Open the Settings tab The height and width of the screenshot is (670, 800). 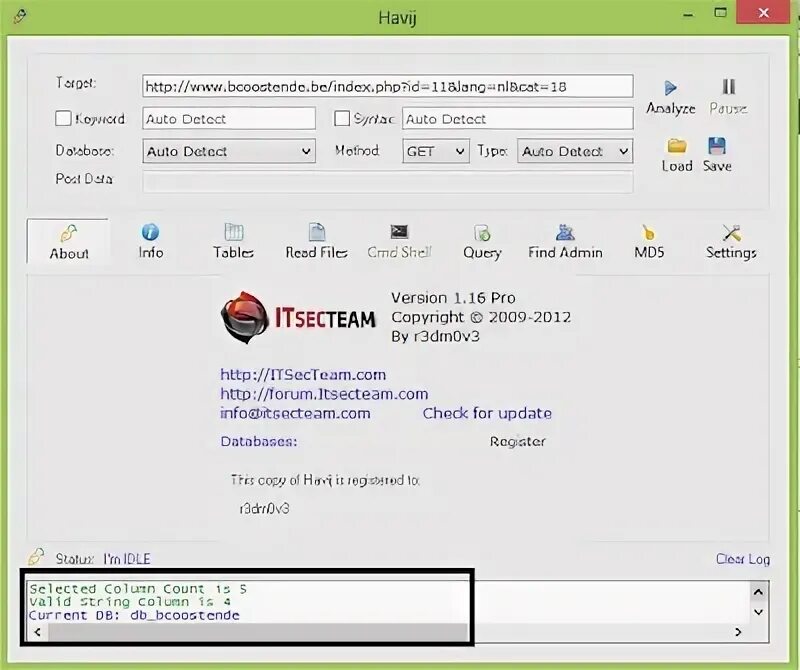[x=731, y=242]
